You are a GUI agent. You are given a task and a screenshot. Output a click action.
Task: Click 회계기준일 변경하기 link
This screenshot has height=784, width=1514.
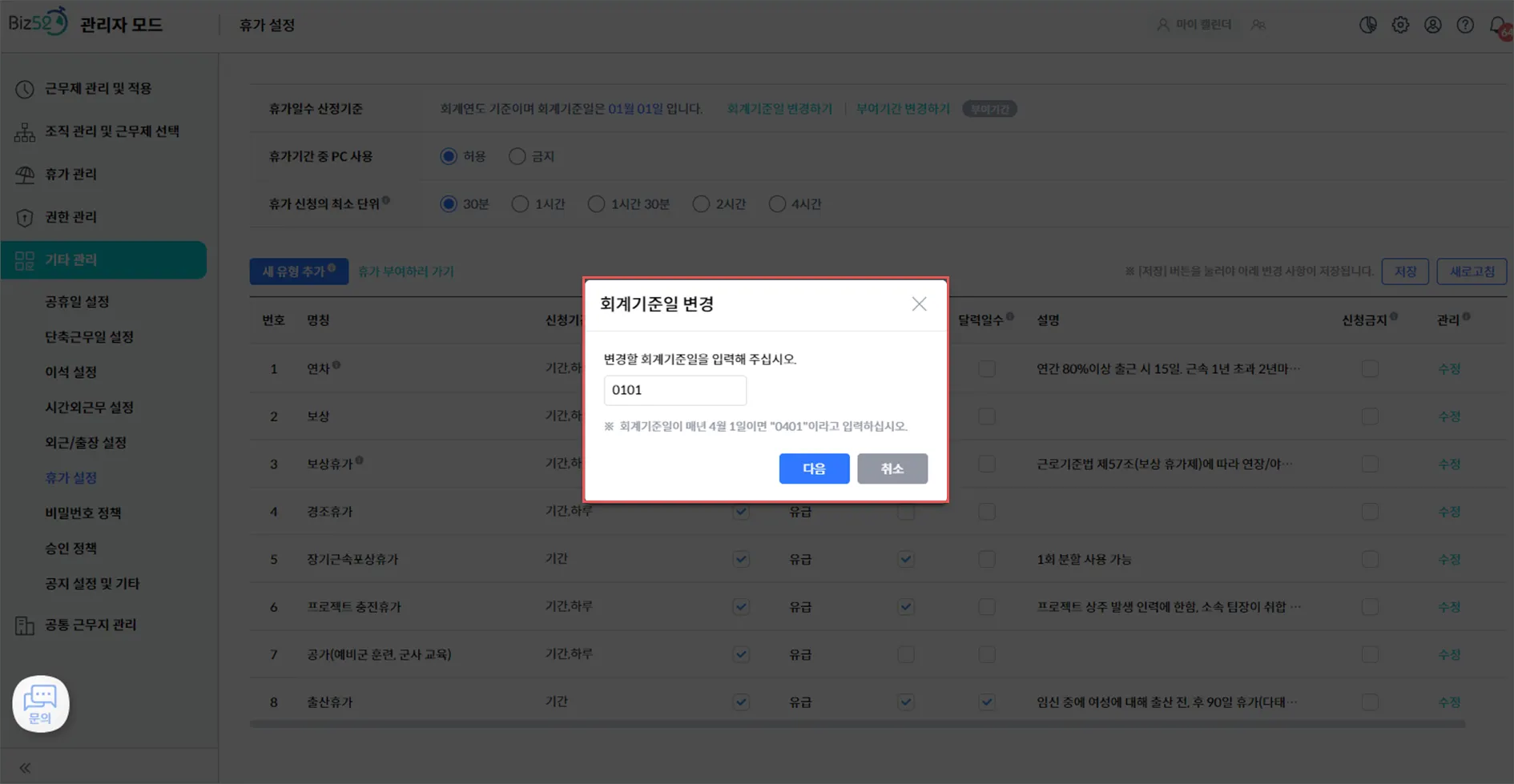pyautogui.click(x=779, y=109)
